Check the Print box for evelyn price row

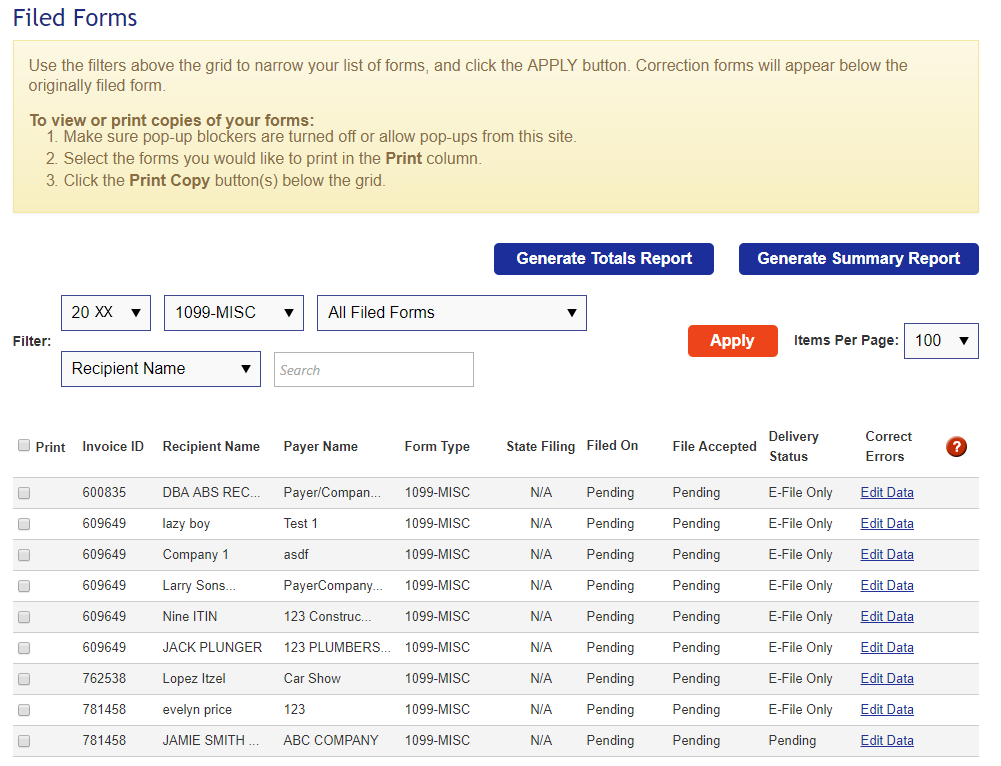pos(24,710)
